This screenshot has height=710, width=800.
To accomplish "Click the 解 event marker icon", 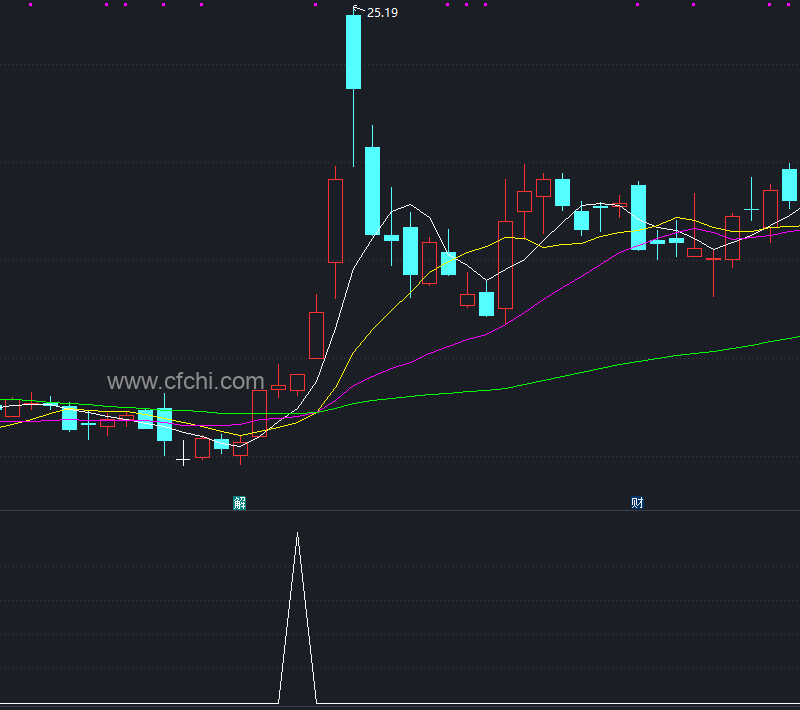I will point(239,503).
